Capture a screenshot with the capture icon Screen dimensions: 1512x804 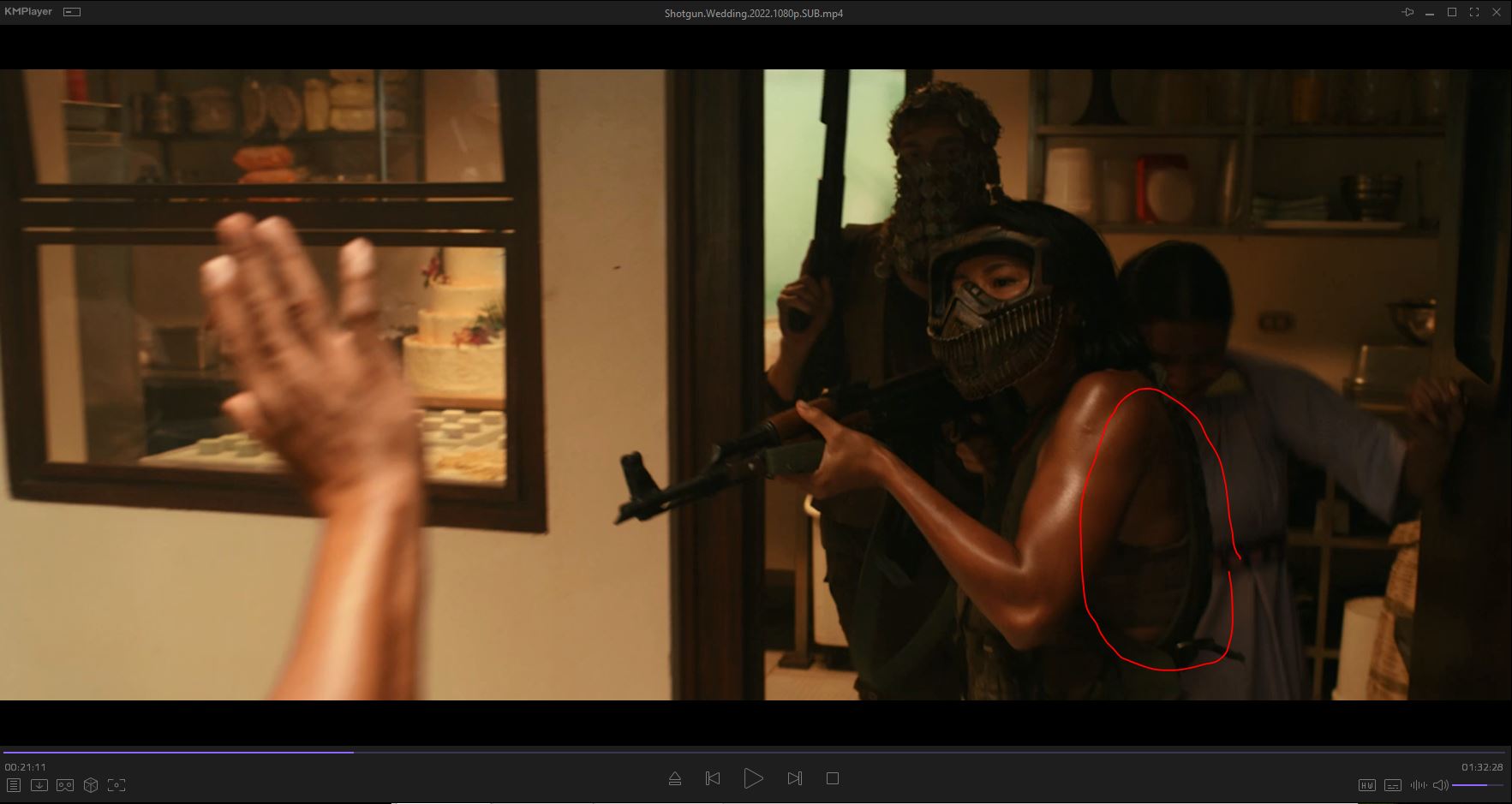[117, 785]
